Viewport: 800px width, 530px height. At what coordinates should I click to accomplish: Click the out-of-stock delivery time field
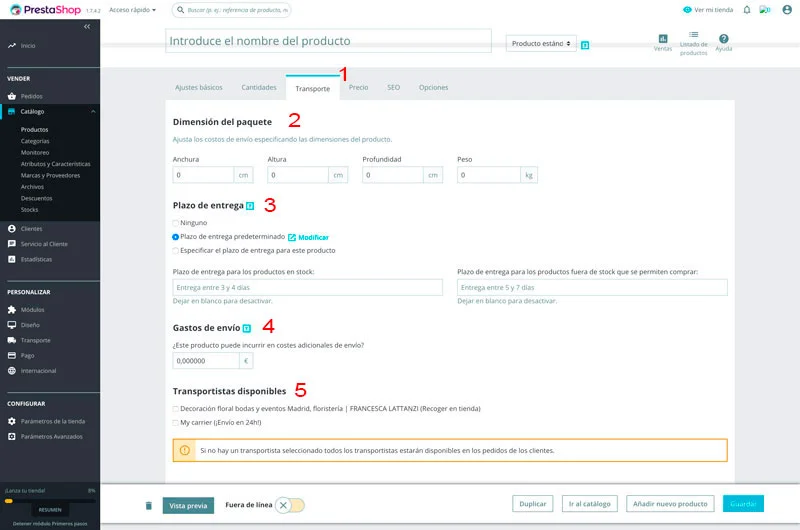point(592,287)
